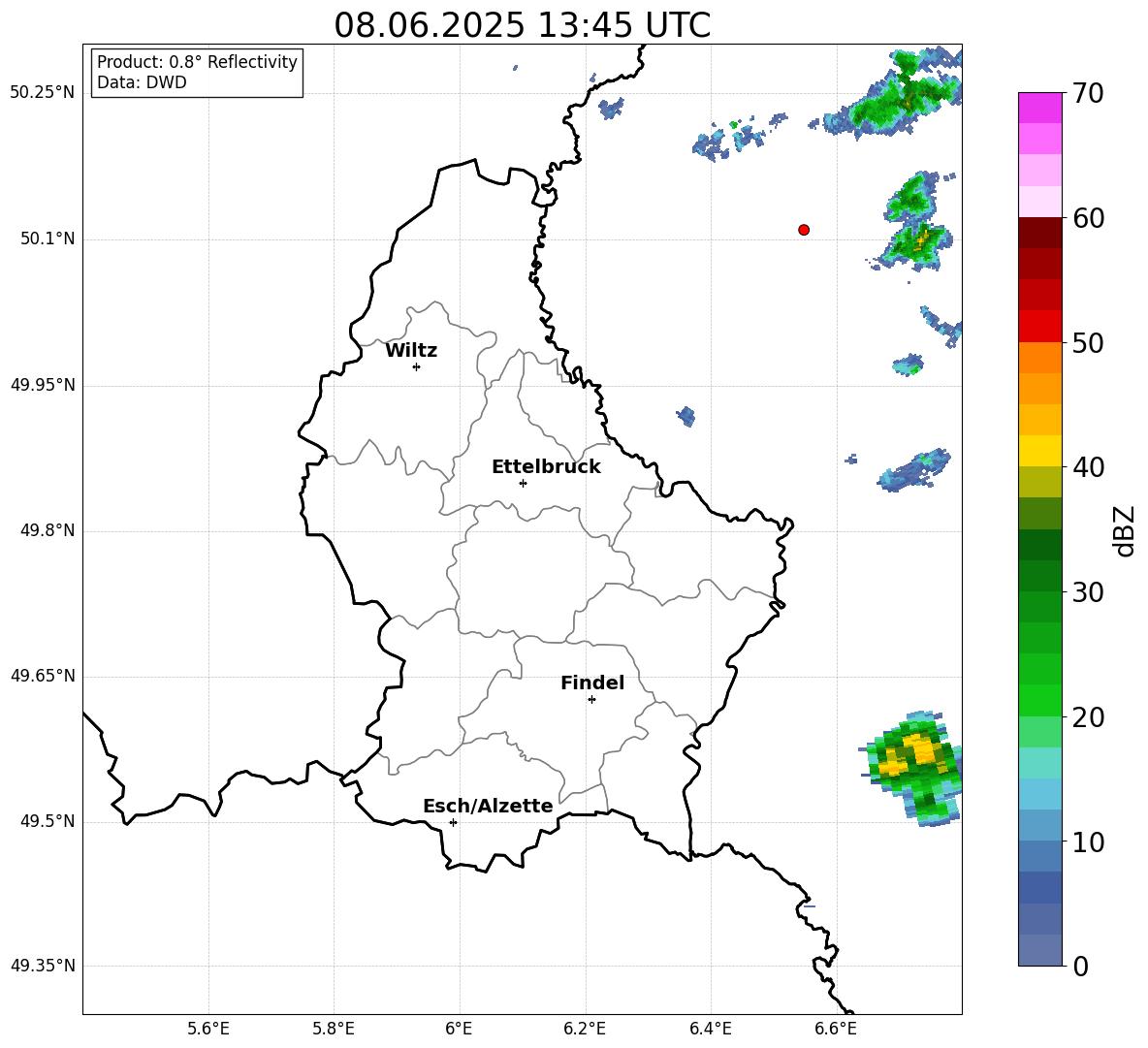Click the 'Data: DWD' text
The image size is (1148, 1048).
(x=142, y=82)
